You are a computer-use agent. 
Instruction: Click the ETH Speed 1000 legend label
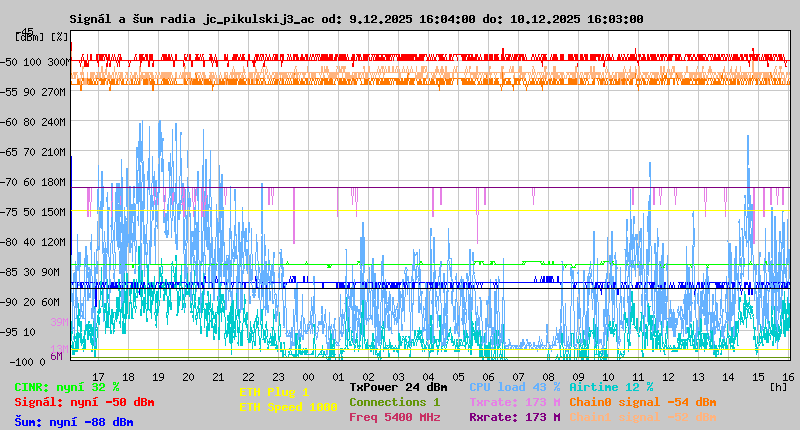pos(288,407)
